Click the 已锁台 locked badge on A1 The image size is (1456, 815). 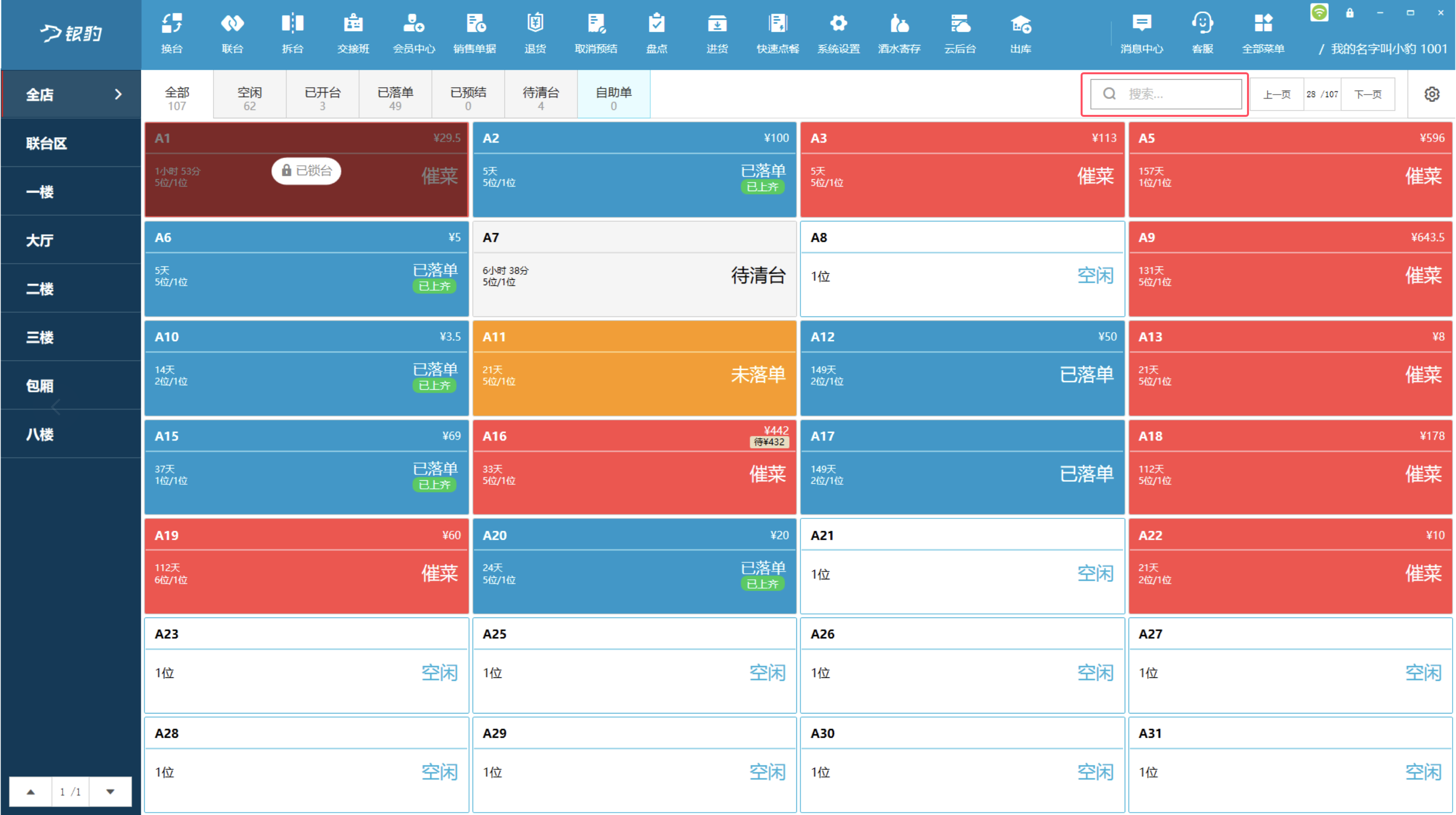307,171
